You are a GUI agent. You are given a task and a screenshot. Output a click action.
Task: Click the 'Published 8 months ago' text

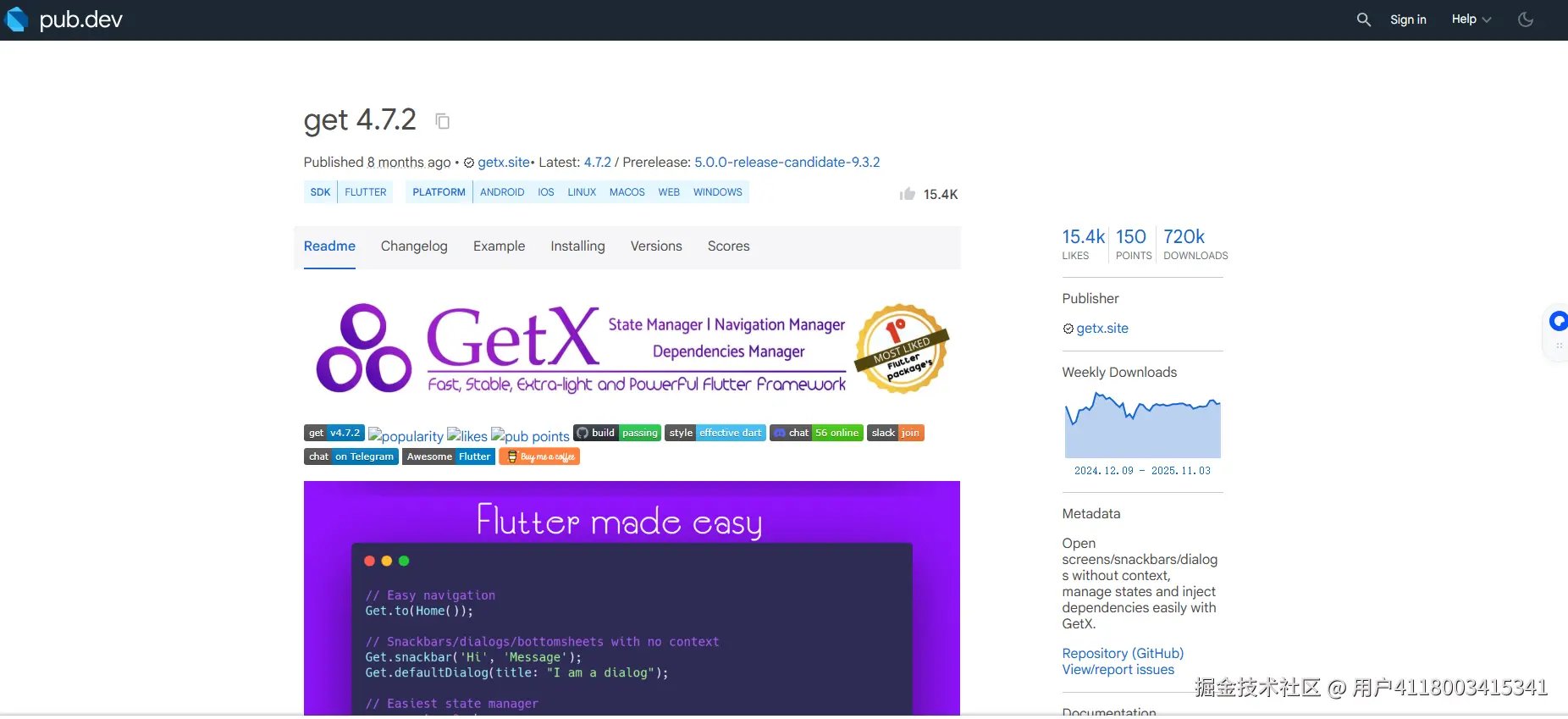point(378,162)
